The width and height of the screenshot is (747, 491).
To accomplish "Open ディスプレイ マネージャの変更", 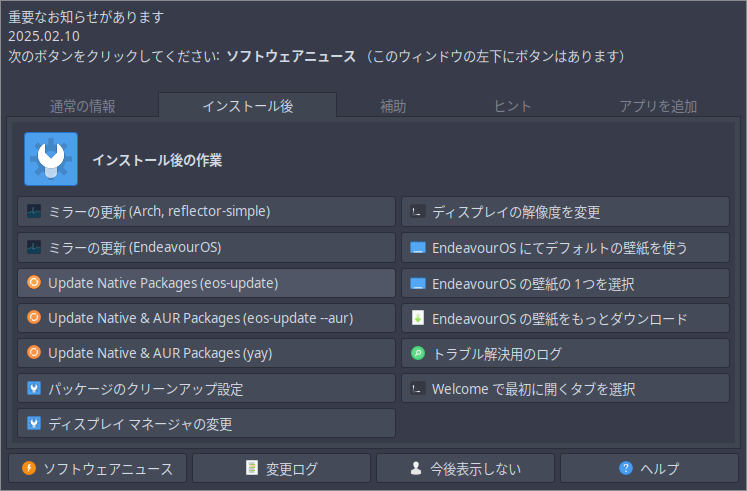I will (x=206, y=423).
